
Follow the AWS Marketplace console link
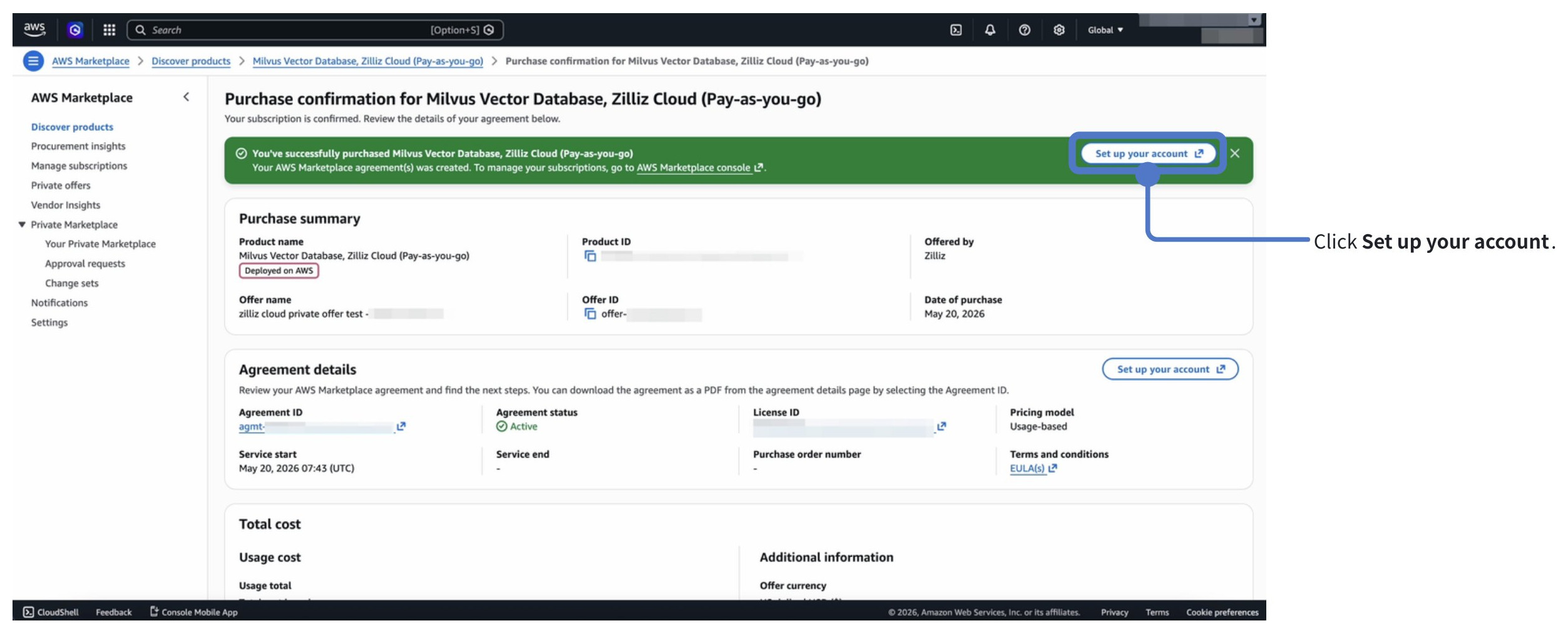pos(700,168)
